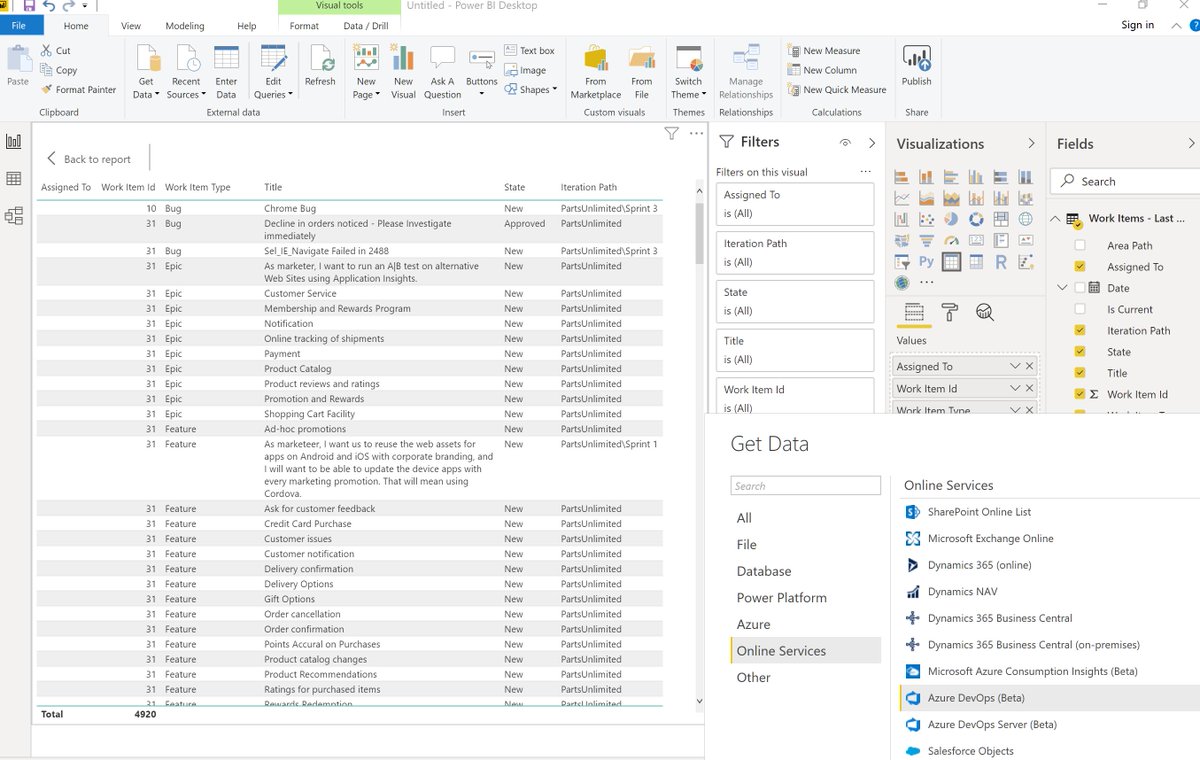Image resolution: width=1200 pixels, height=760 pixels.
Task: Click the Undo arrow in title bar
Action: 50,6
